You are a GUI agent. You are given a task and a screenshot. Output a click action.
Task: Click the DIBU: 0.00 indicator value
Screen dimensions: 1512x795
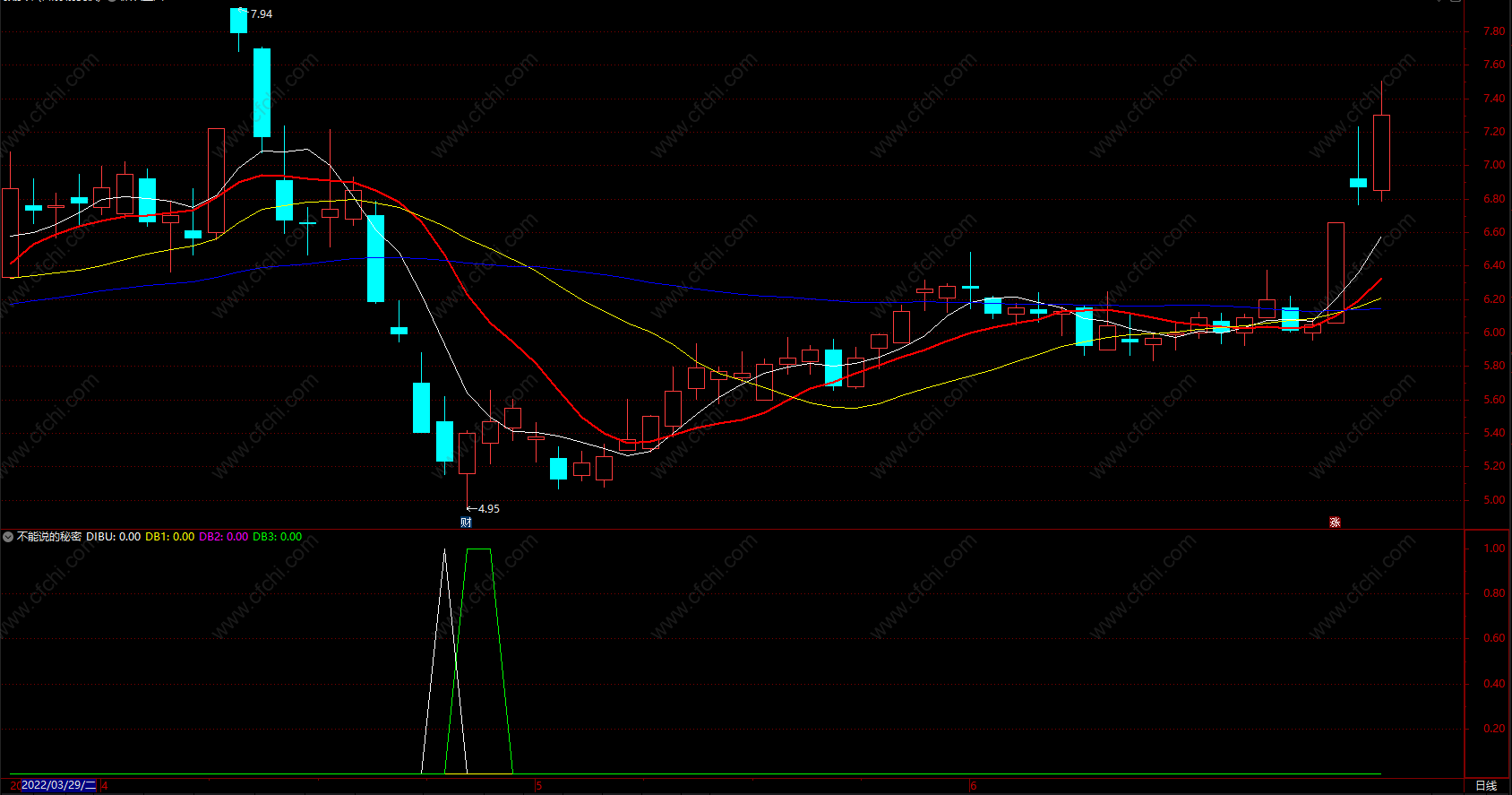click(x=114, y=537)
